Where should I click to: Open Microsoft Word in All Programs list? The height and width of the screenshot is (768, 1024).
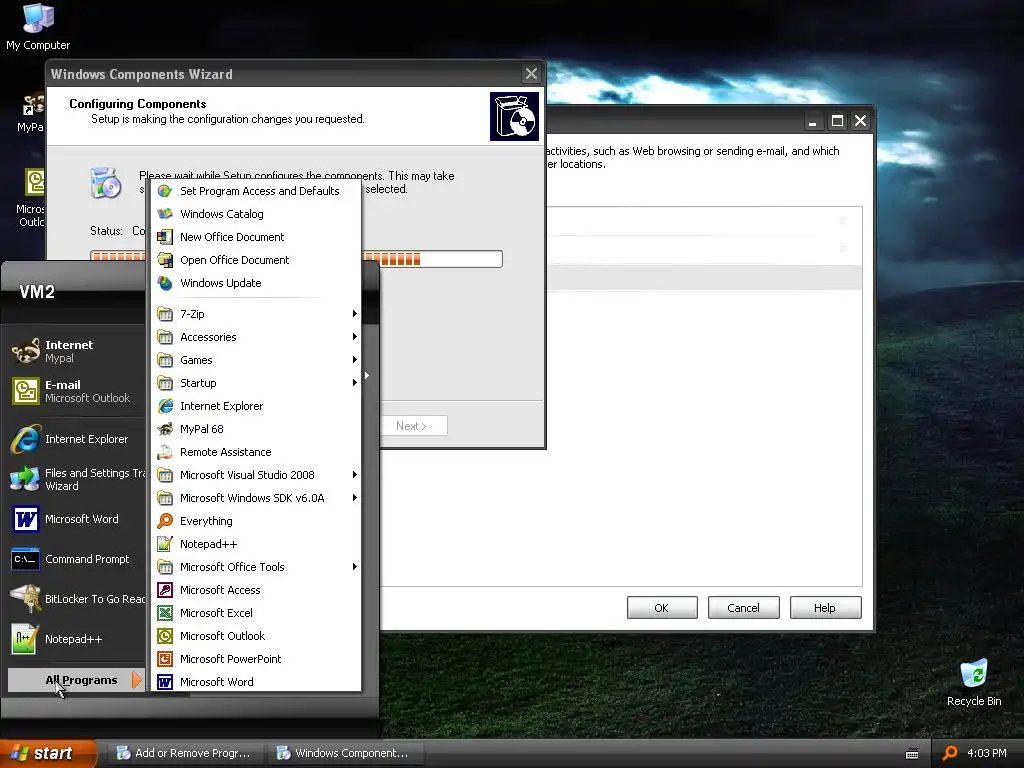pyautogui.click(x=256, y=681)
